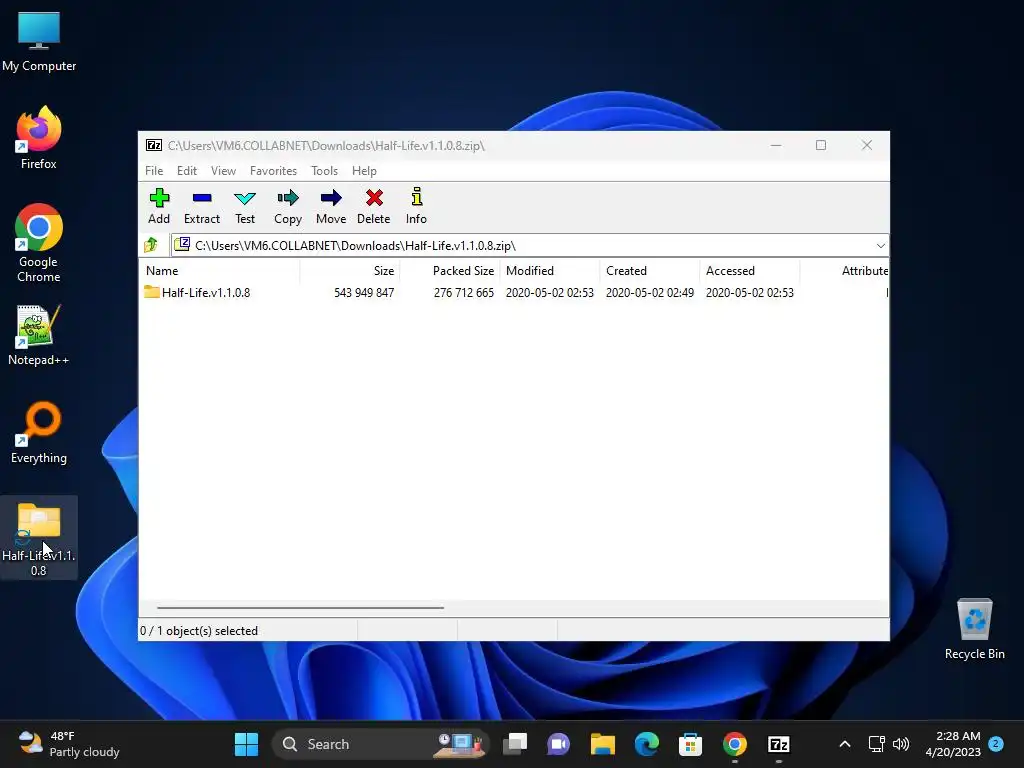Sort by the Size column header
This screenshot has width=1024, height=768.
tap(350, 270)
